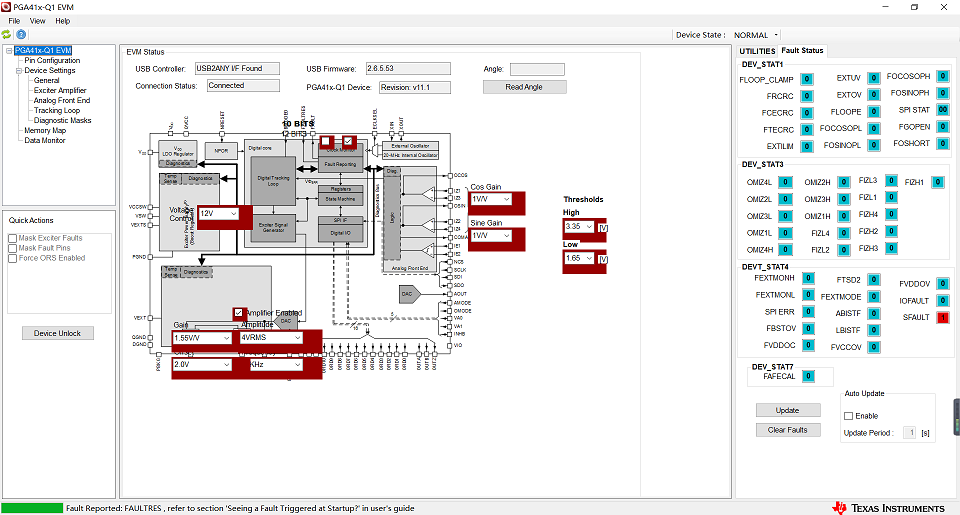Click the EXTILIM status indicator
Viewport: 960px width, 515px height.
pos(807,146)
